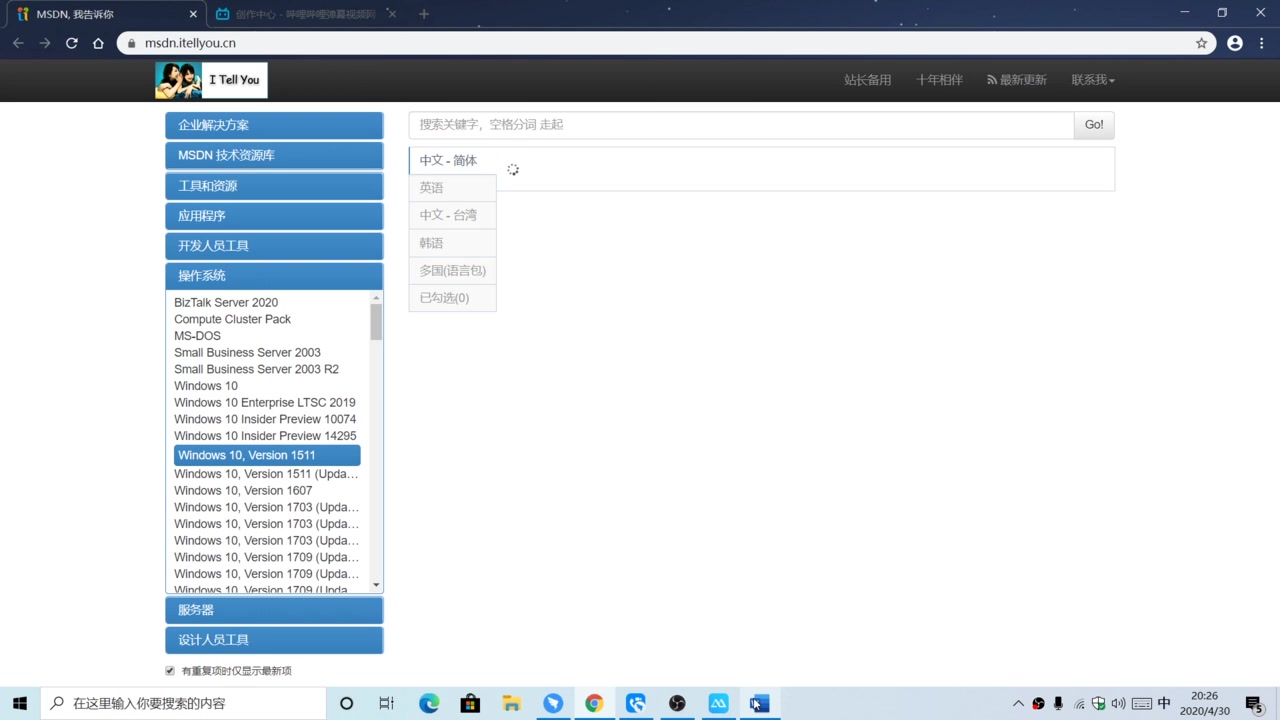Select Small Business Server 2003 R2

256,369
